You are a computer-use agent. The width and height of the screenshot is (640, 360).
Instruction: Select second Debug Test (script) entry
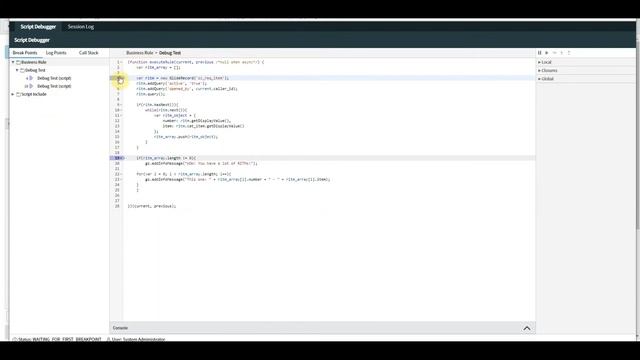pos(54,86)
